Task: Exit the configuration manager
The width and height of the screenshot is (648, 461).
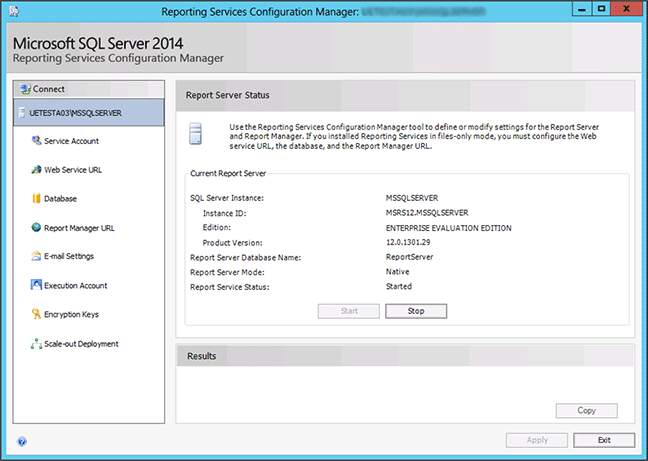Action: tap(604, 440)
